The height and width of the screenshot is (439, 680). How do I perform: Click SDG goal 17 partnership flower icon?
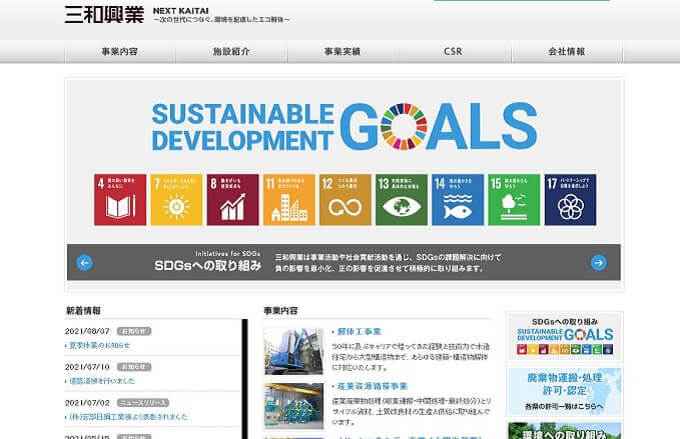click(570, 200)
